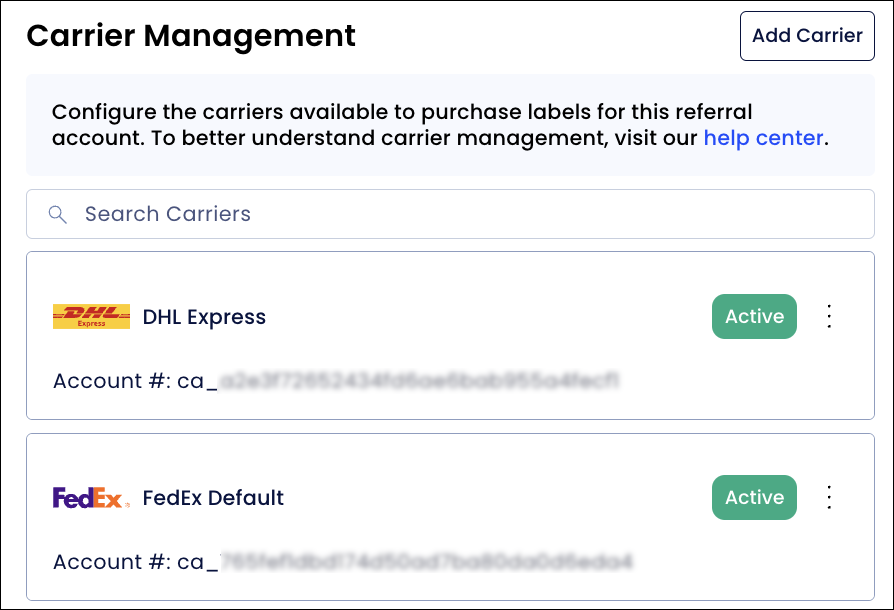The height and width of the screenshot is (610, 894).
Task: Open DHL Express three-dot options menu
Action: (x=829, y=316)
